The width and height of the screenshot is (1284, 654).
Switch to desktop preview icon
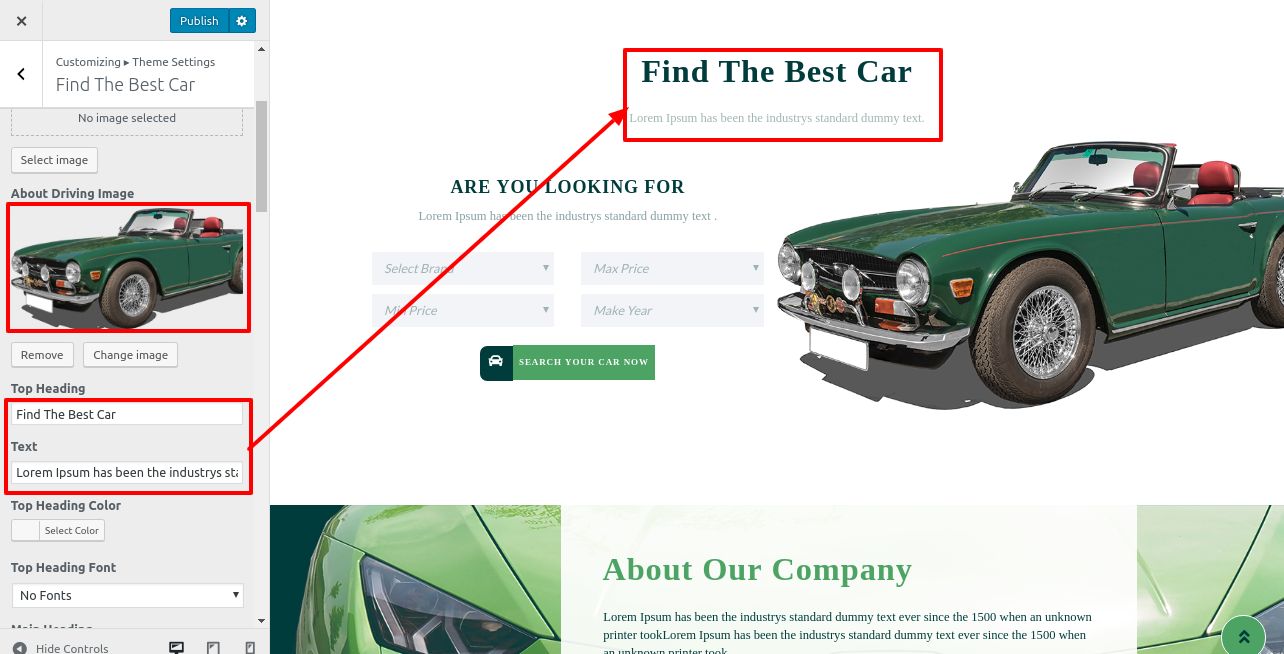coord(177,648)
